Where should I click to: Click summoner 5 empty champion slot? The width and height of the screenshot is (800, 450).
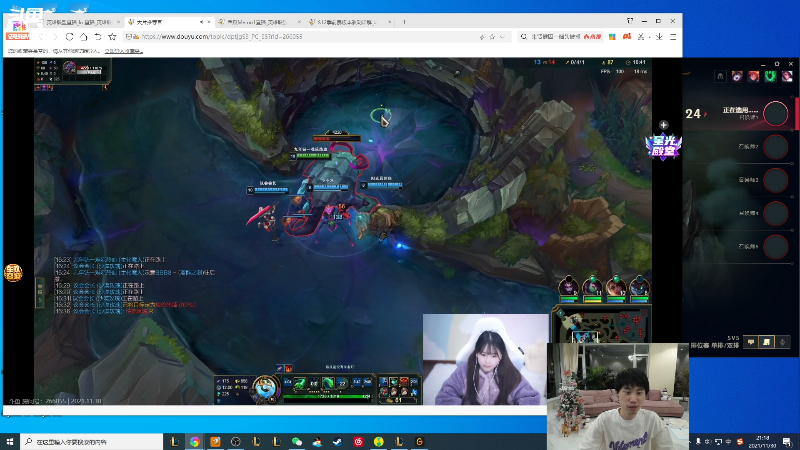[x=776, y=247]
